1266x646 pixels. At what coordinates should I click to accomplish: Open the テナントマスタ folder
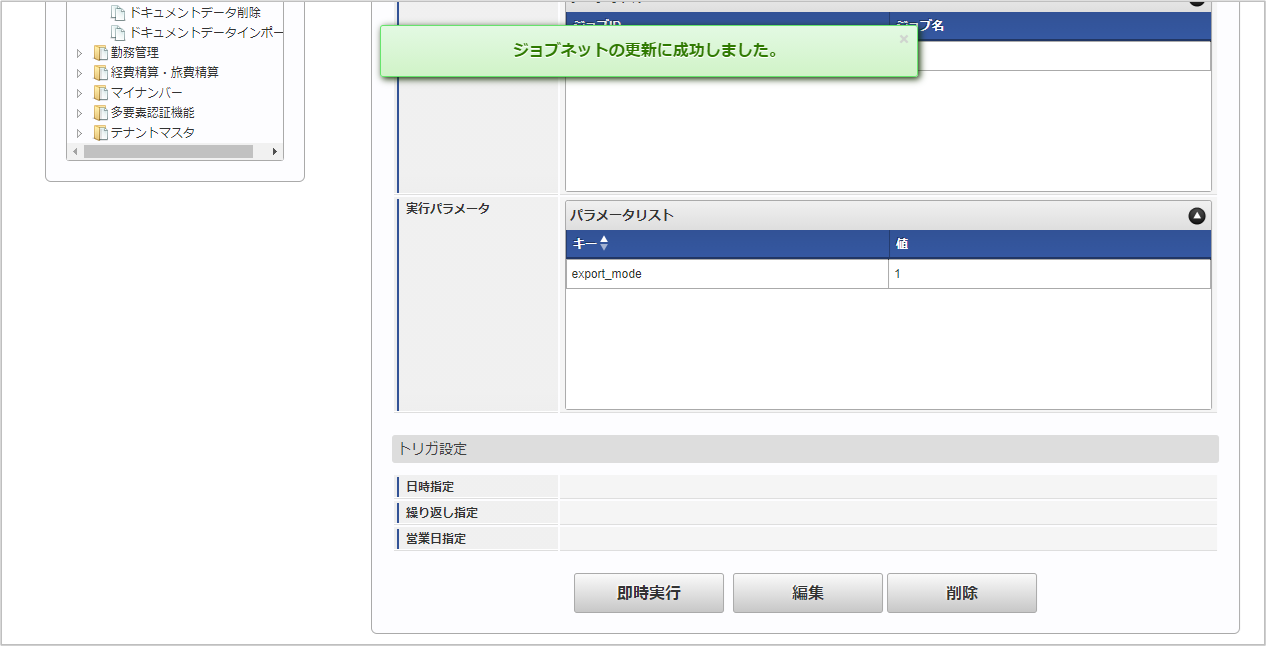pos(153,133)
